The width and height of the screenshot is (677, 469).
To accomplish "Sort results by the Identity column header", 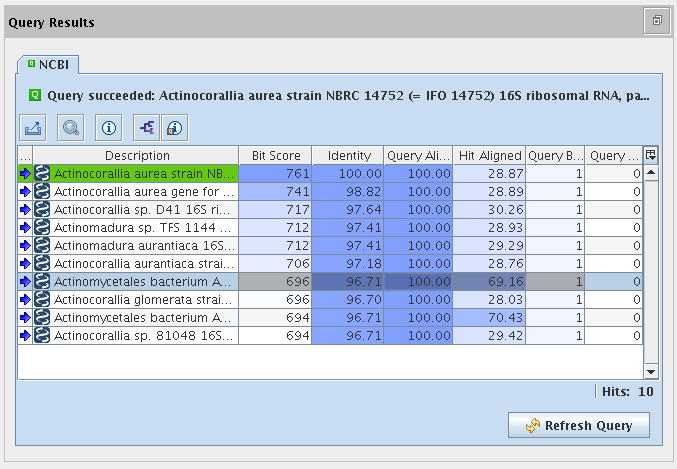I will [348, 155].
